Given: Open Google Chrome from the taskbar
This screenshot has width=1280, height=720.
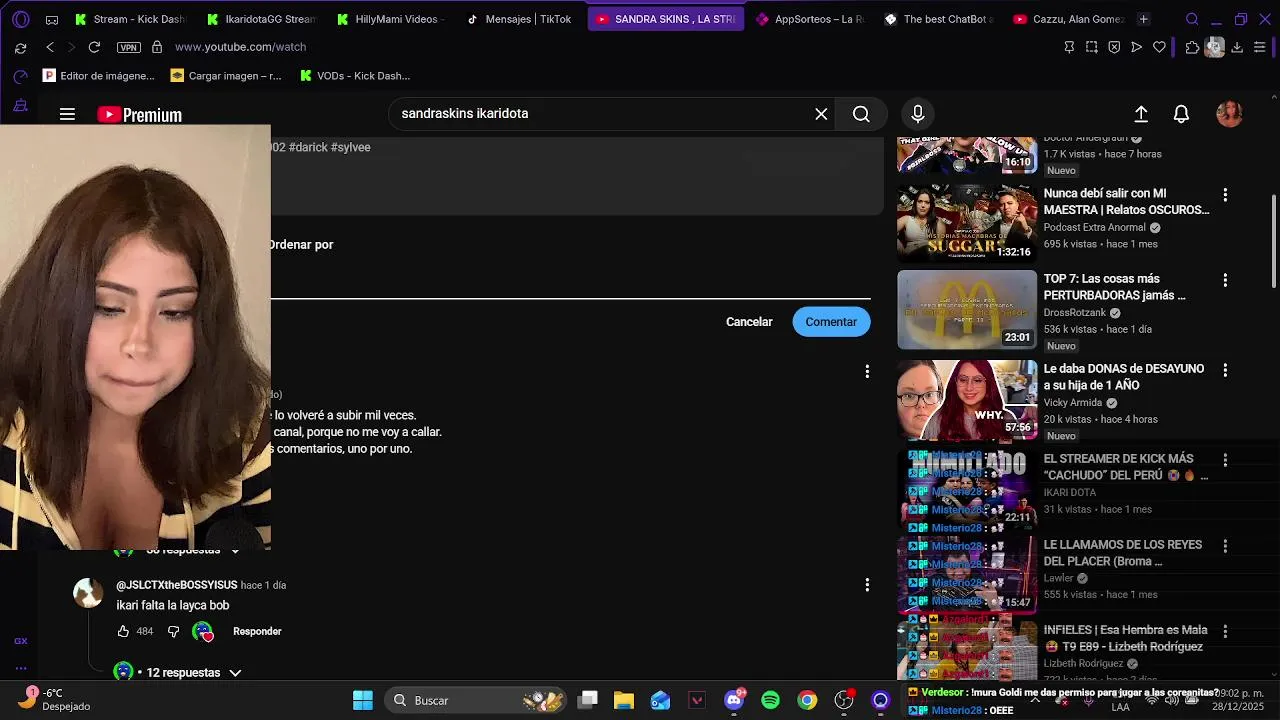Looking at the screenshot, I should coord(807,700).
